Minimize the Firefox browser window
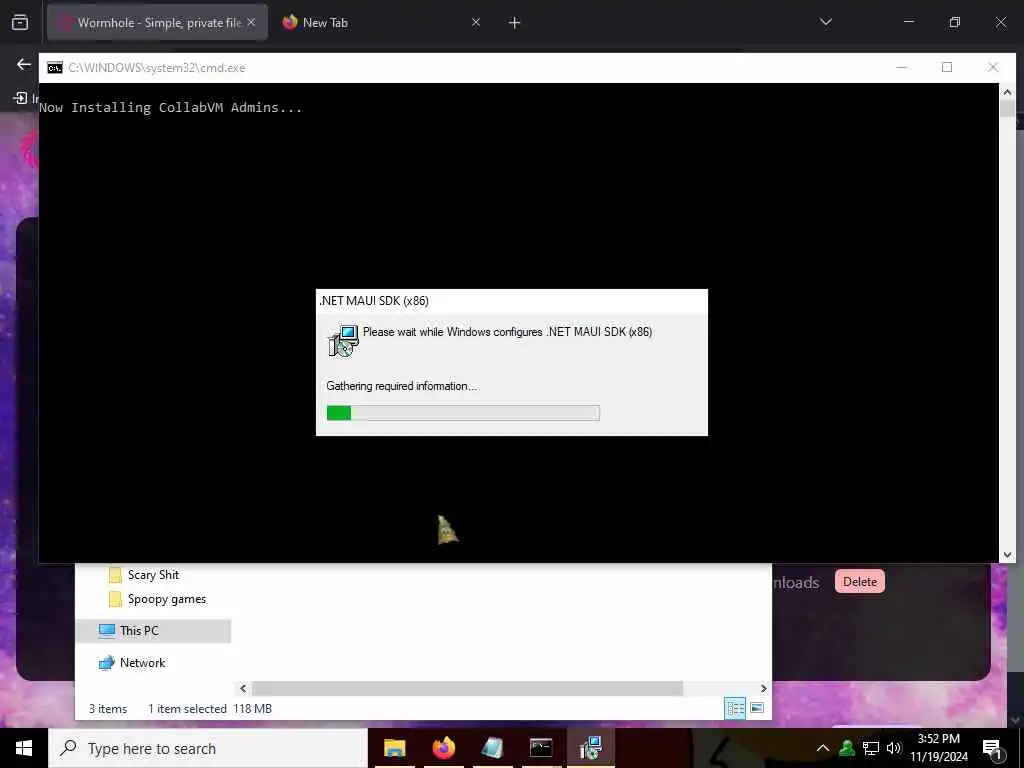The image size is (1024, 768). click(908, 22)
